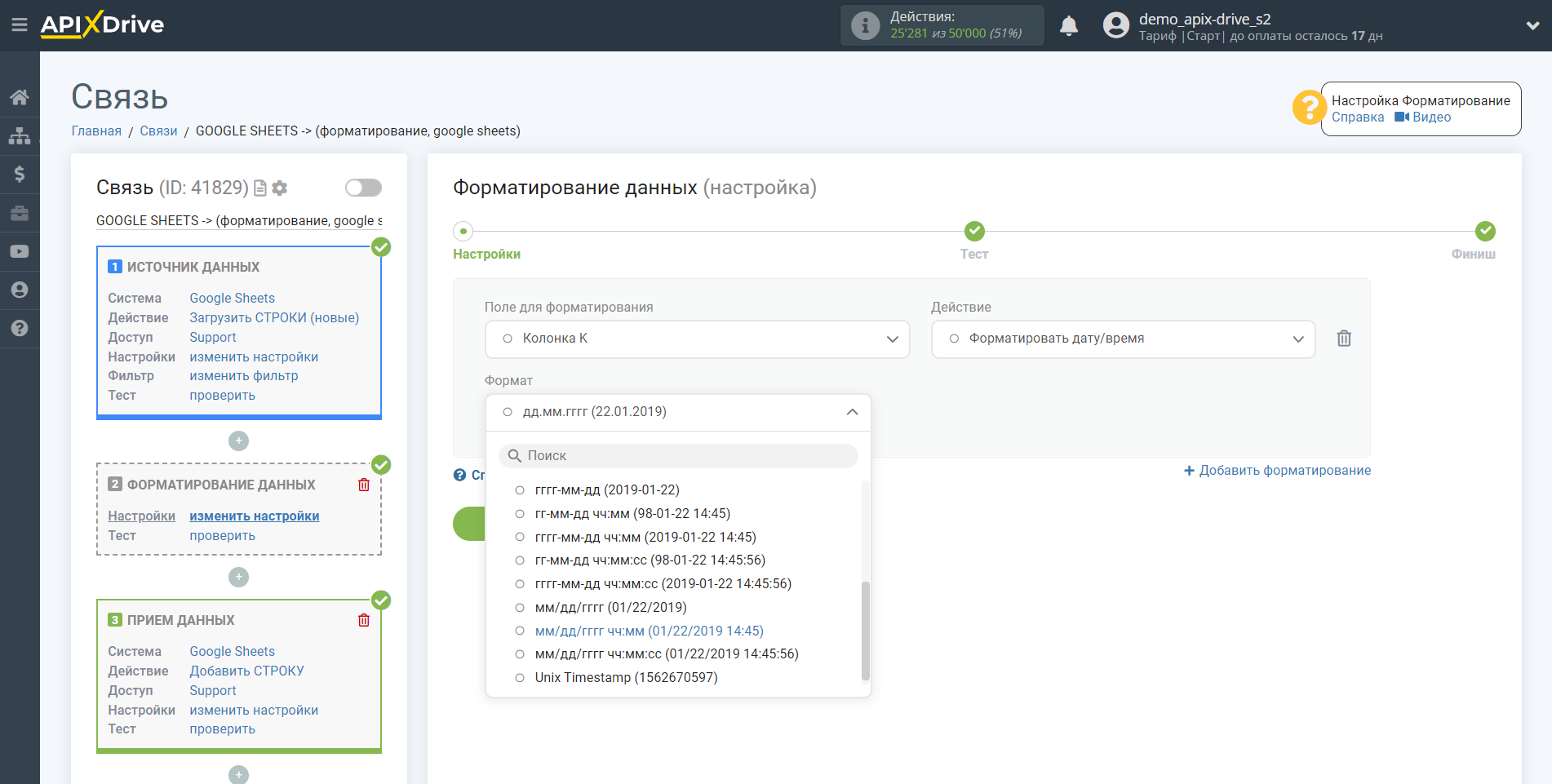Go to the Тест step label
1552x784 pixels.
tap(974, 255)
